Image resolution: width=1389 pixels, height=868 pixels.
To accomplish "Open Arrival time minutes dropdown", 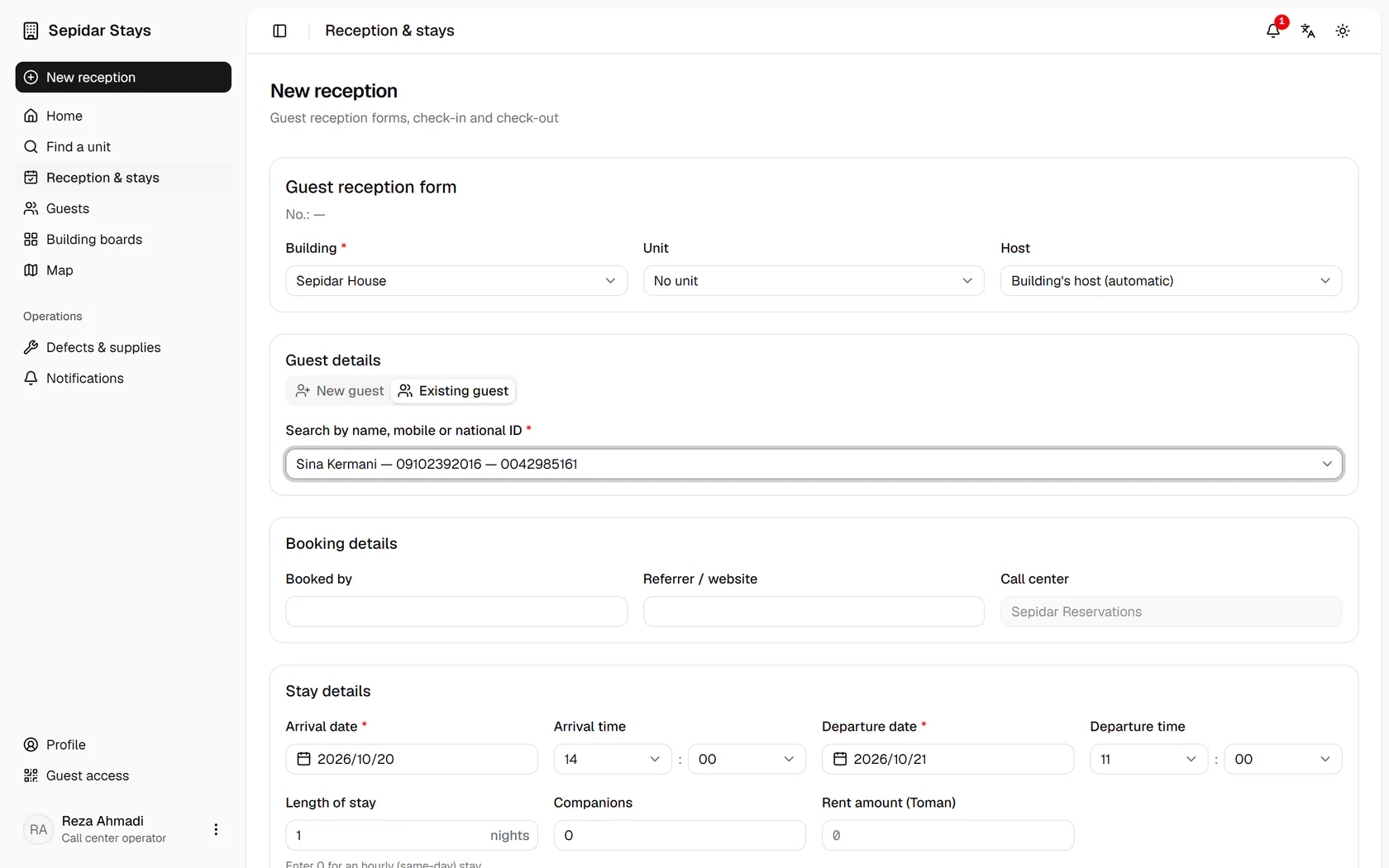I will (747, 759).
